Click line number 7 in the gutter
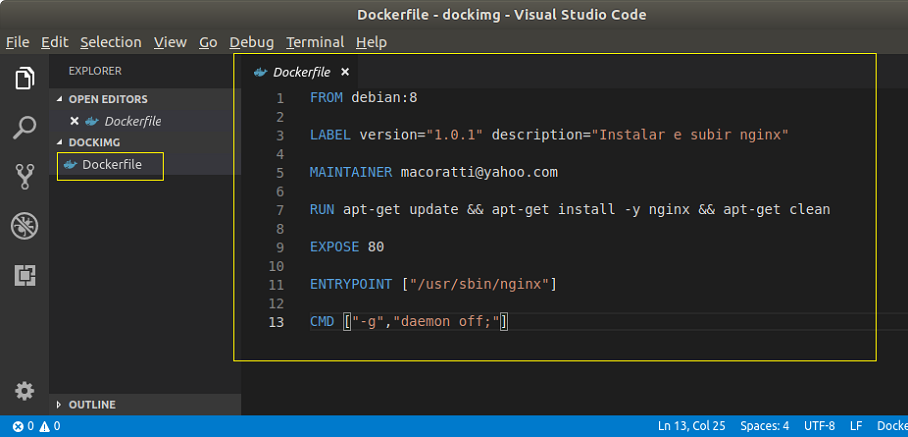 click(x=280, y=210)
